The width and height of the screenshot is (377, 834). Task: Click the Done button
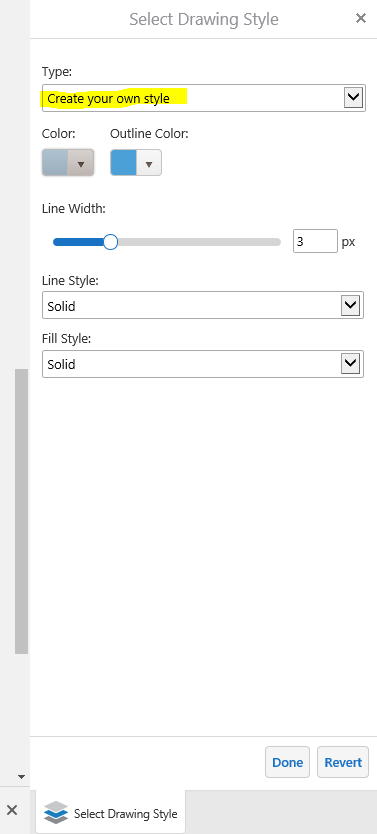287,762
